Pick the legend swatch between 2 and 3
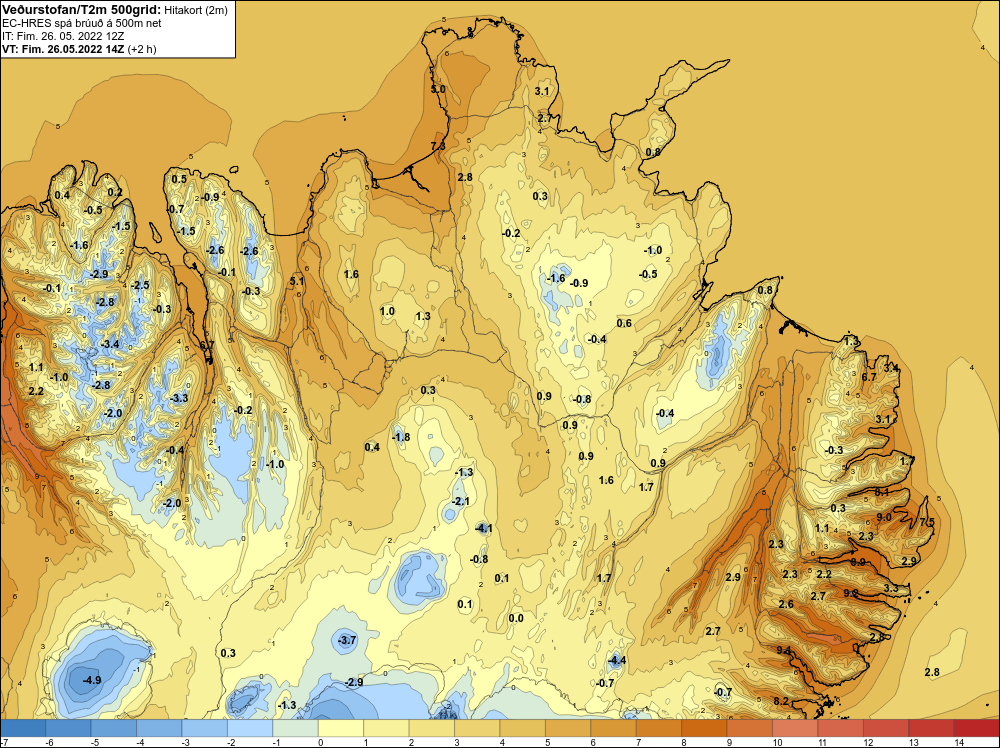This screenshot has height=748, width=1000. click(x=432, y=728)
